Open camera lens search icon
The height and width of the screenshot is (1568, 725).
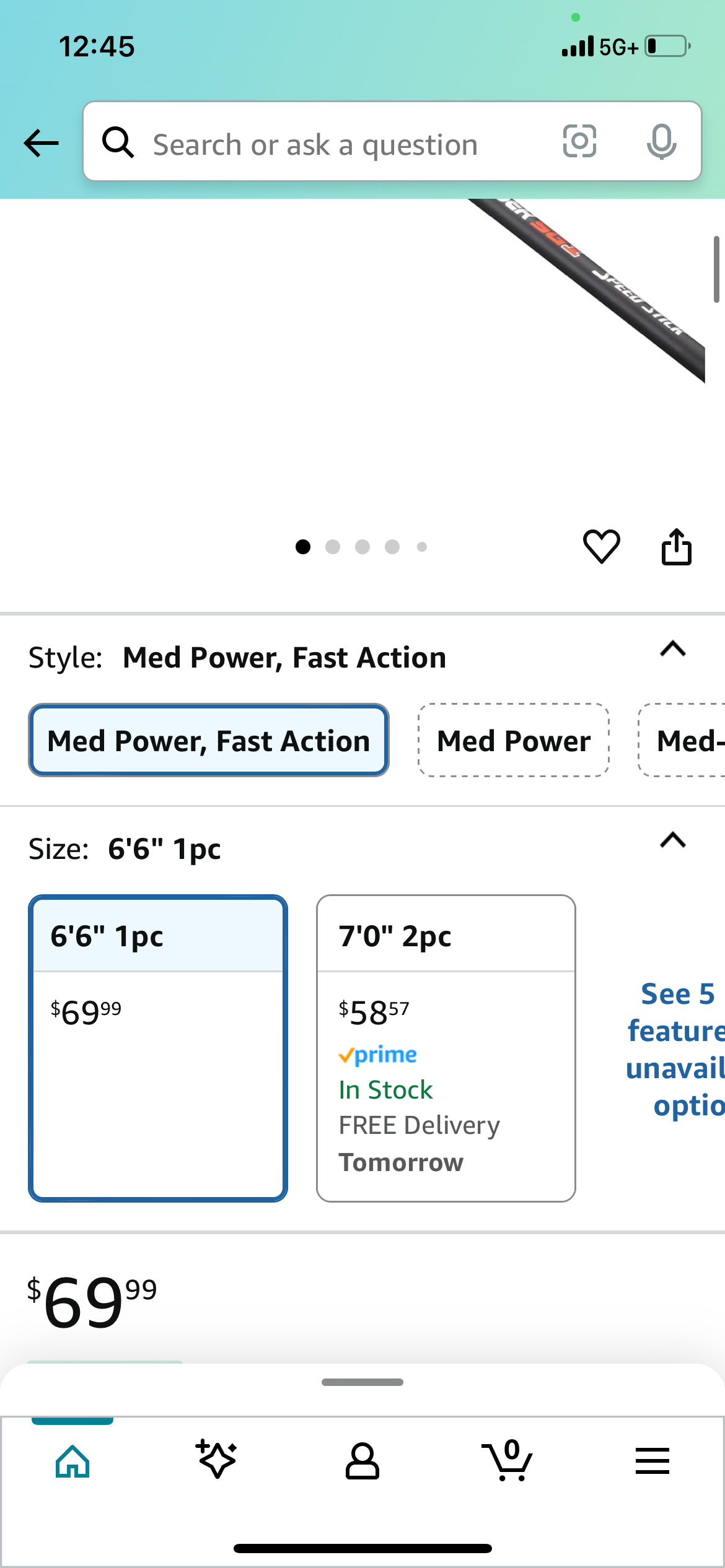[579, 141]
